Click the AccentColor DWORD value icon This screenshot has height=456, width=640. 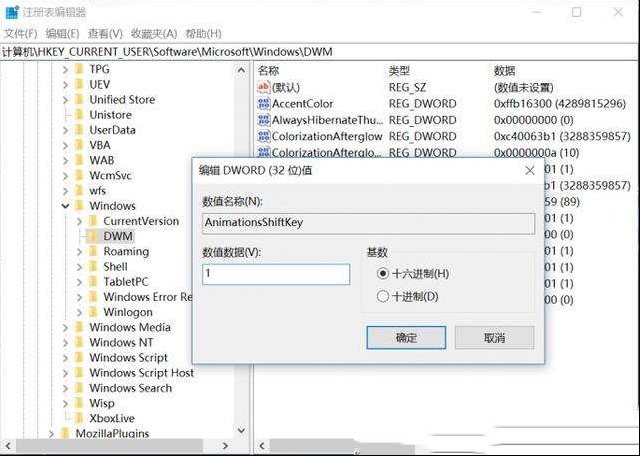[x=264, y=104]
